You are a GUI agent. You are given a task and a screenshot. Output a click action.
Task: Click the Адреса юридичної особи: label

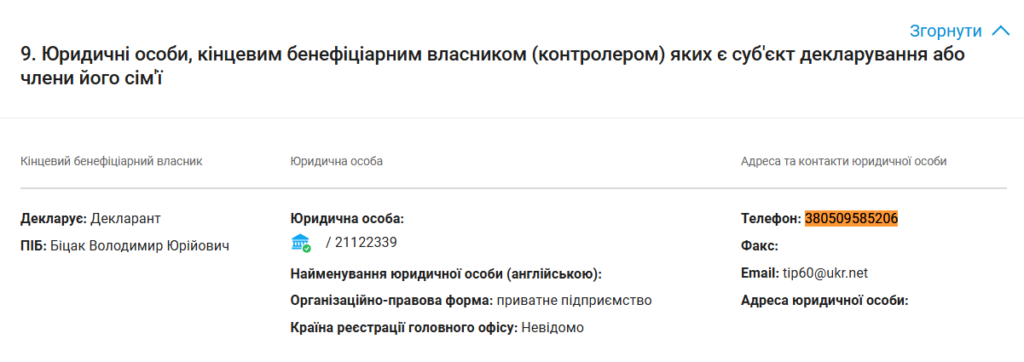825,301
